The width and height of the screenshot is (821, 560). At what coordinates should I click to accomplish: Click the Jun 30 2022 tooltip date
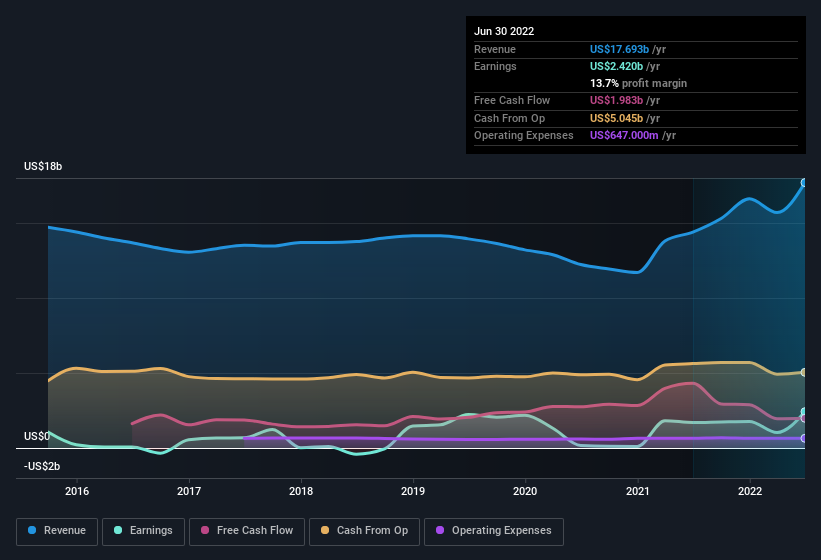coord(504,31)
